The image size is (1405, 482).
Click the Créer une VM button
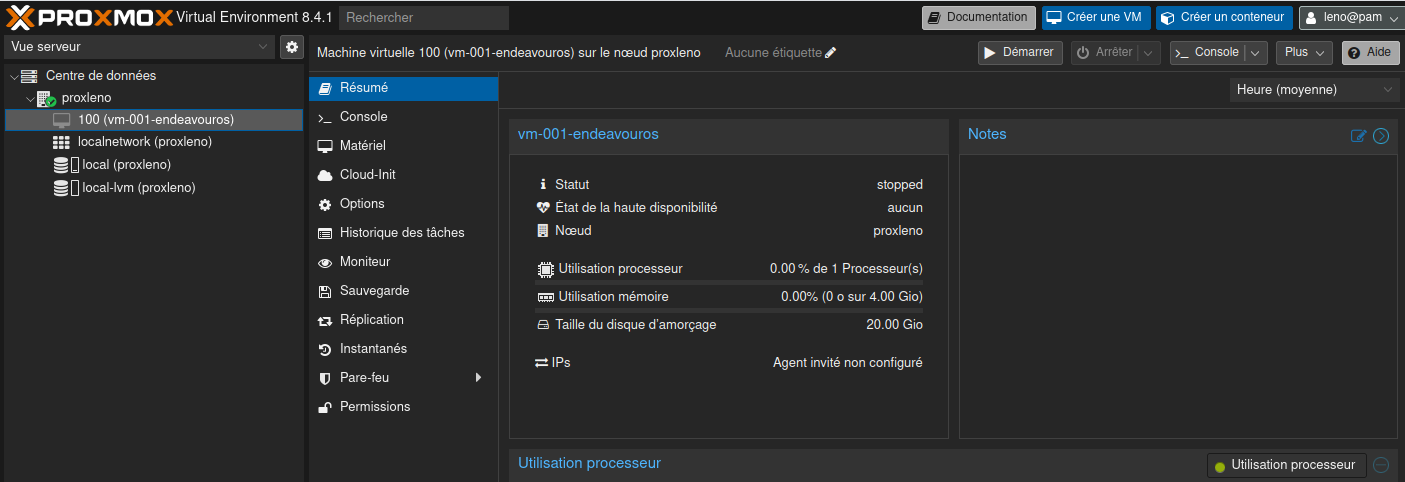click(1096, 17)
